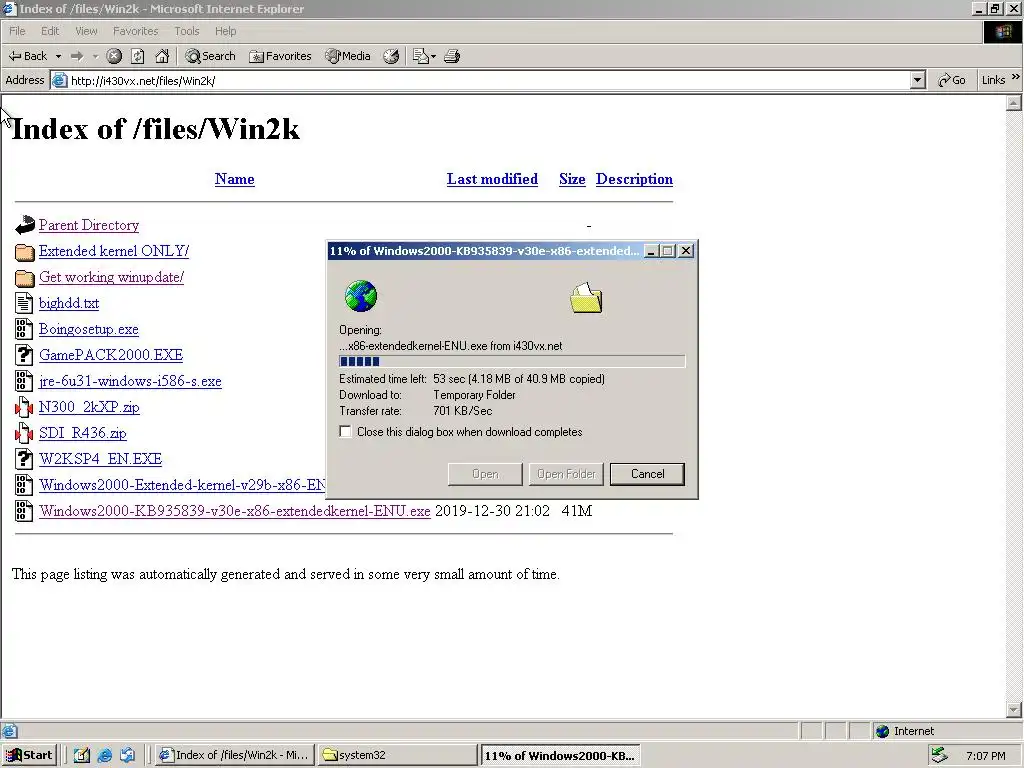The image size is (1024, 768).
Task: Open the Favorites menu
Action: (135, 31)
